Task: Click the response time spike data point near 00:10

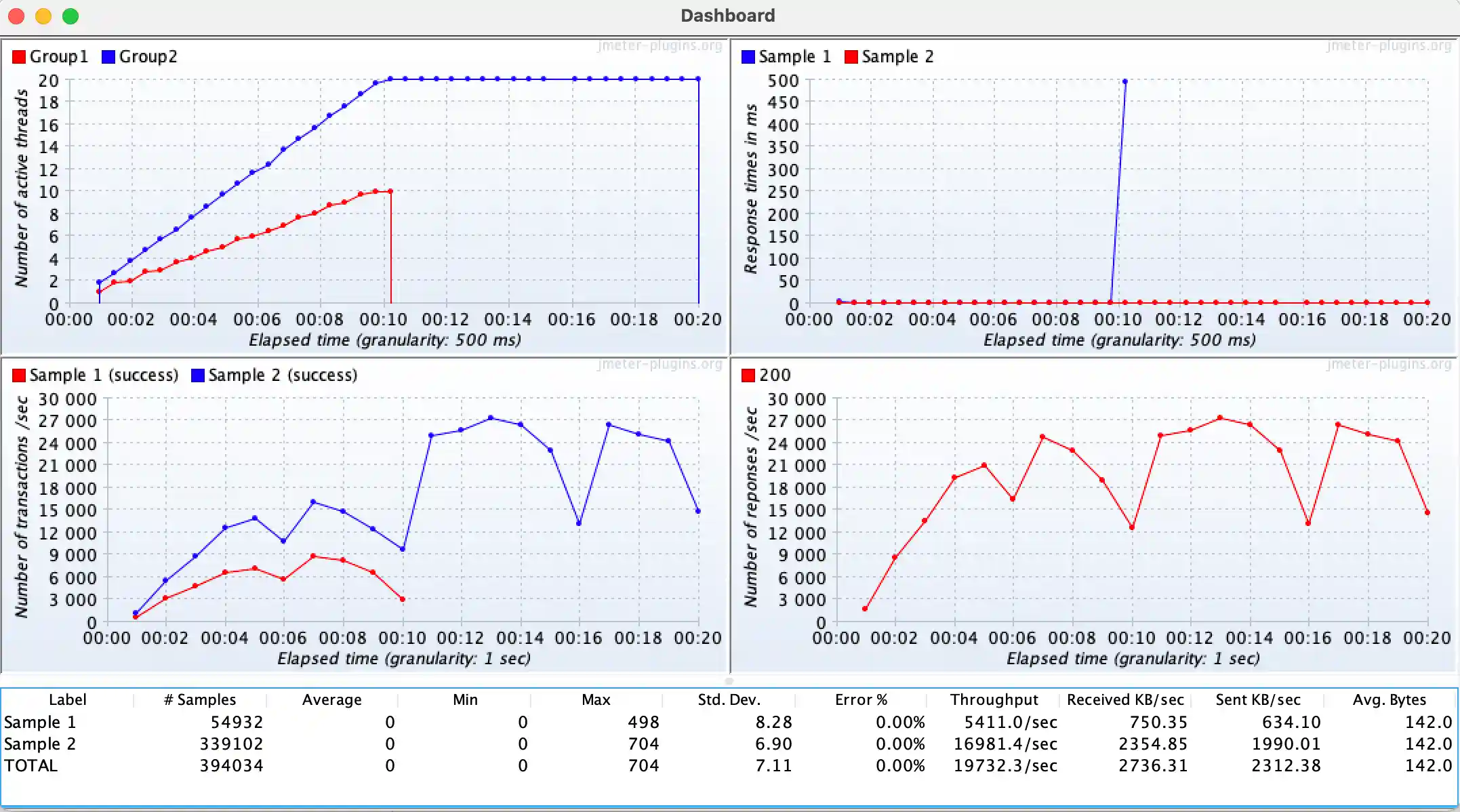Action: tap(1124, 81)
